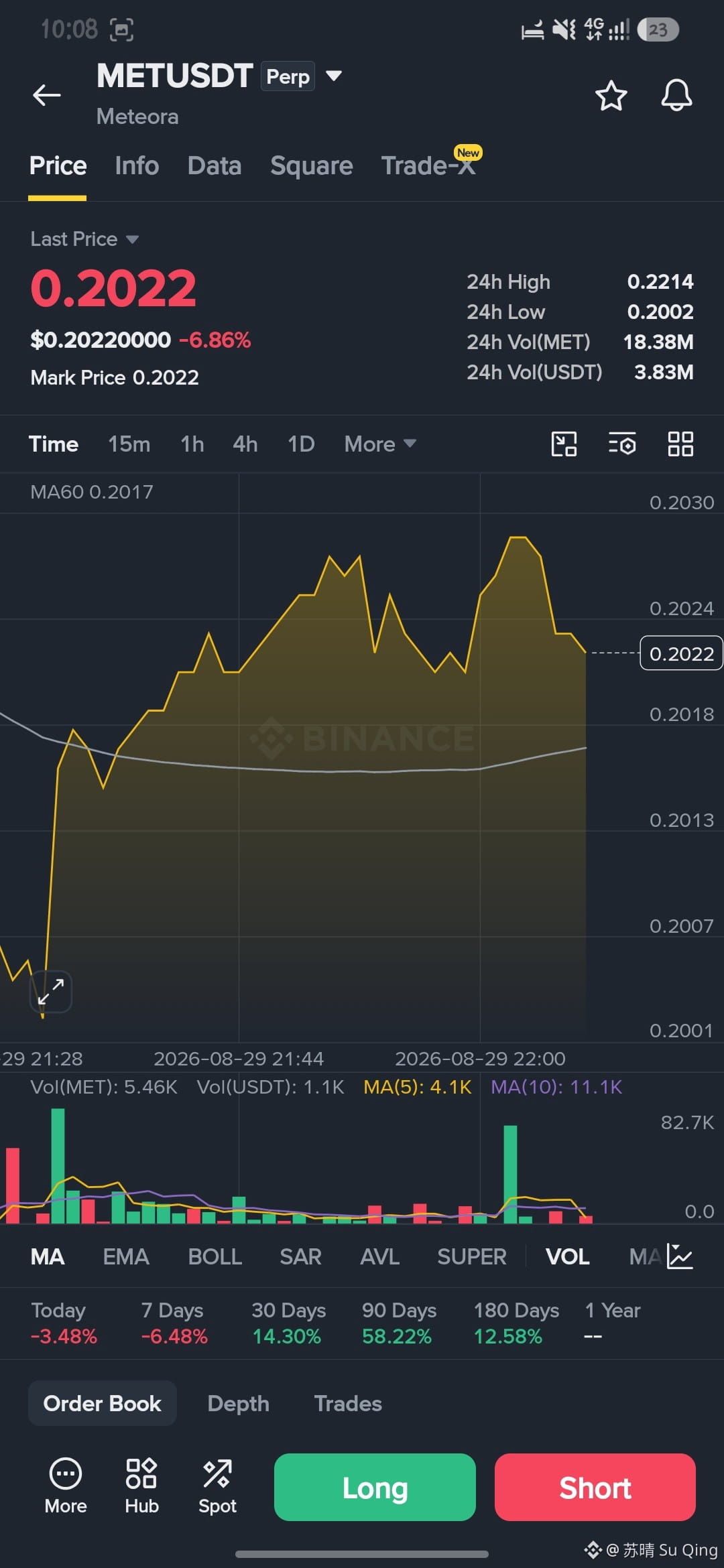This screenshot has width=724, height=1568.
Task: Tap the Perp label badge
Action: pyautogui.click(x=288, y=76)
